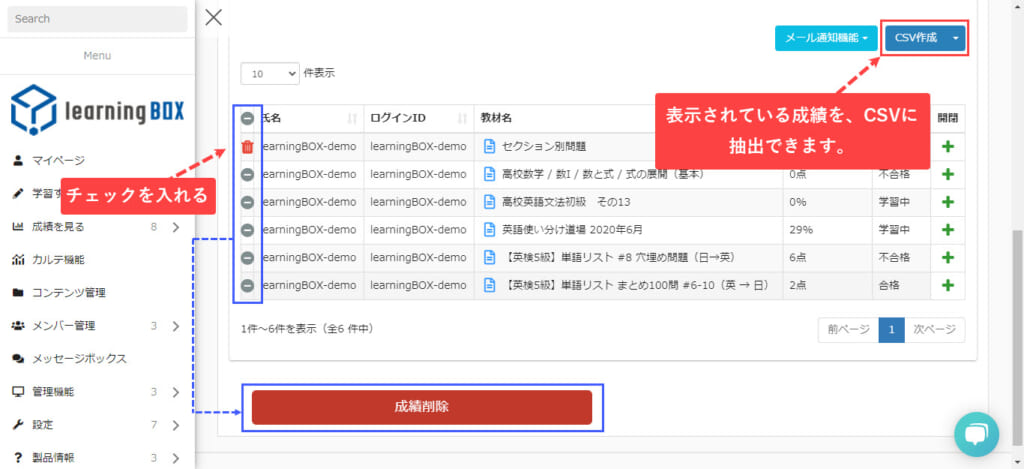The width and height of the screenshot is (1024, 469).
Task: Open the メール通知機能 dropdown
Action: click(x=826, y=38)
